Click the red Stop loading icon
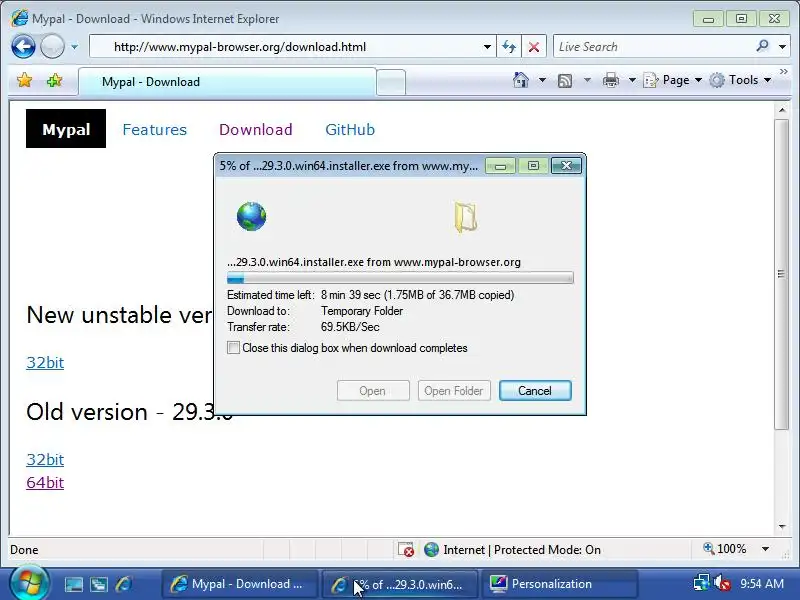The width and height of the screenshot is (800, 600). click(x=534, y=47)
